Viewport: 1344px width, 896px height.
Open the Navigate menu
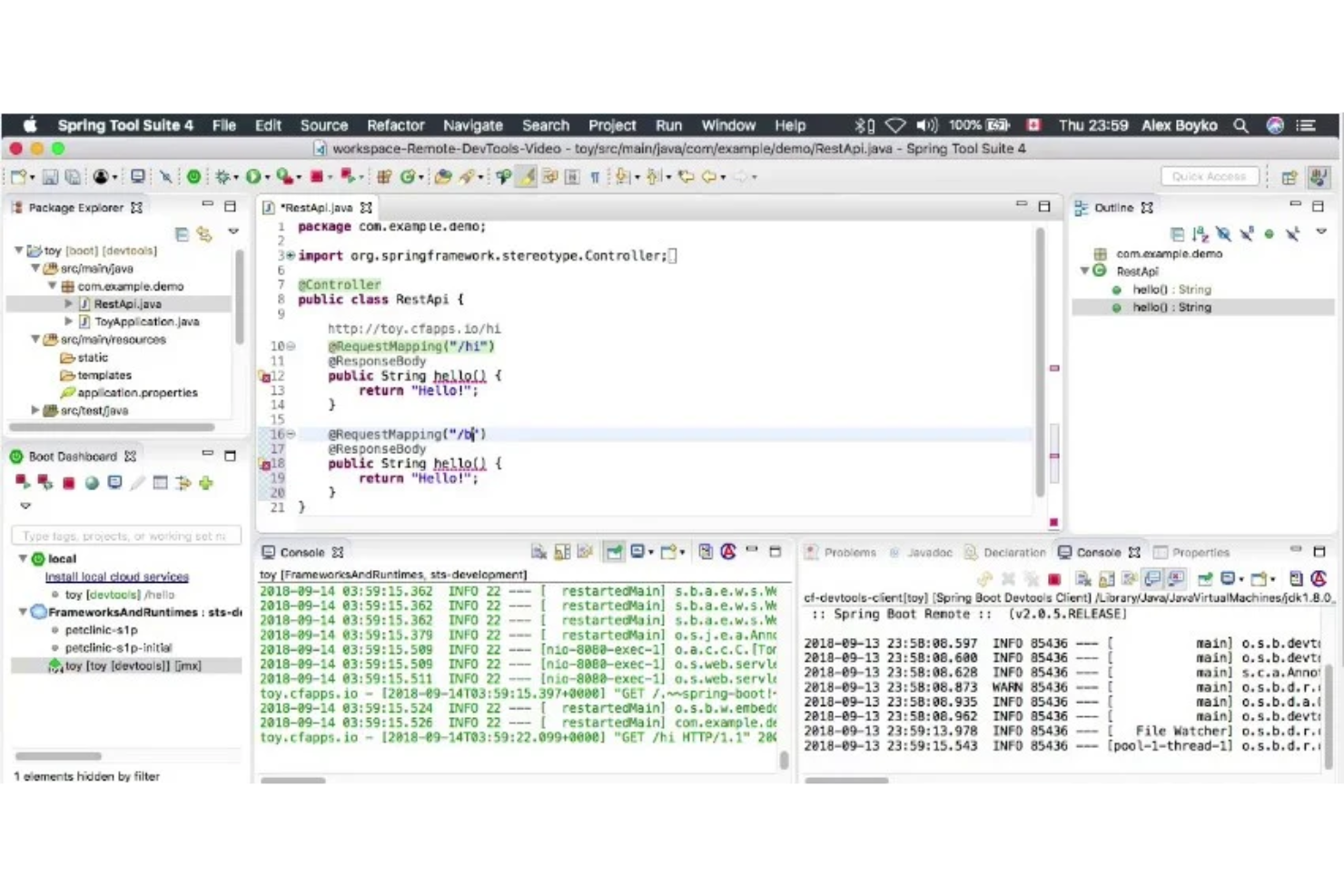coord(472,125)
